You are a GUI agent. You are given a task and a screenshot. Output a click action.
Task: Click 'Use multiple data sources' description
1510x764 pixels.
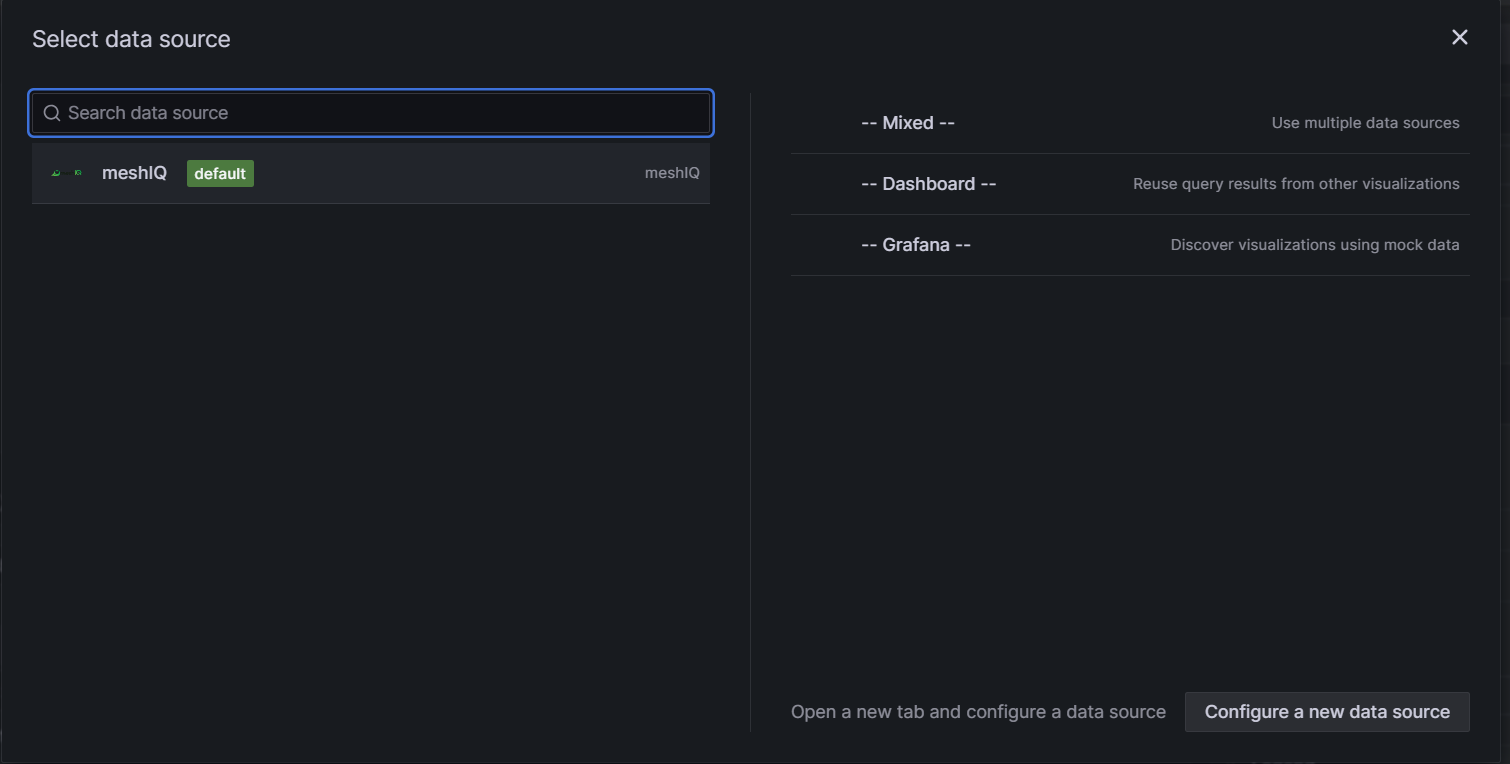1365,123
